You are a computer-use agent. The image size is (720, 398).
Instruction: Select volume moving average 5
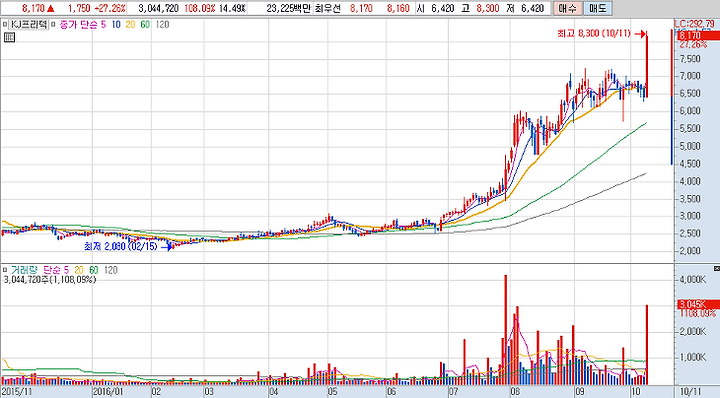click(x=66, y=270)
